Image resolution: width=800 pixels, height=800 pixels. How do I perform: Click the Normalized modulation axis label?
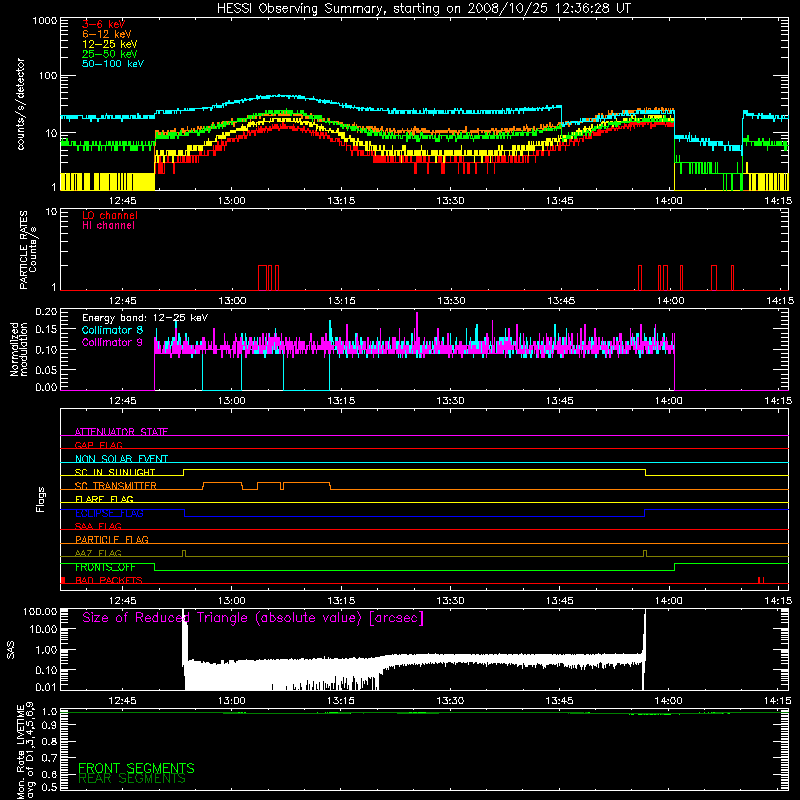click(18, 349)
